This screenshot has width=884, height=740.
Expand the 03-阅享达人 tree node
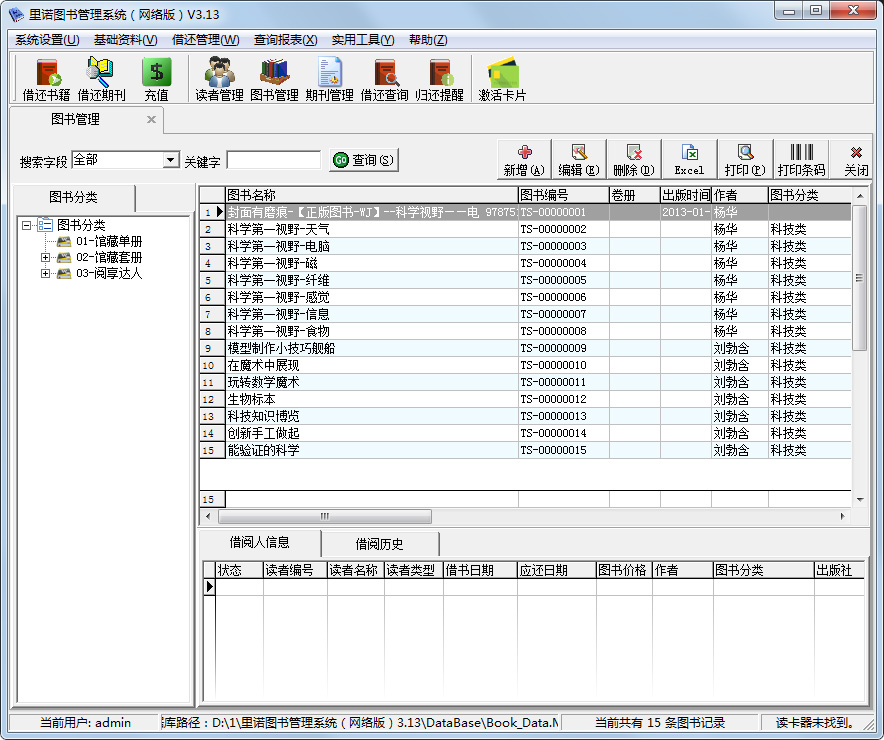coord(45,273)
